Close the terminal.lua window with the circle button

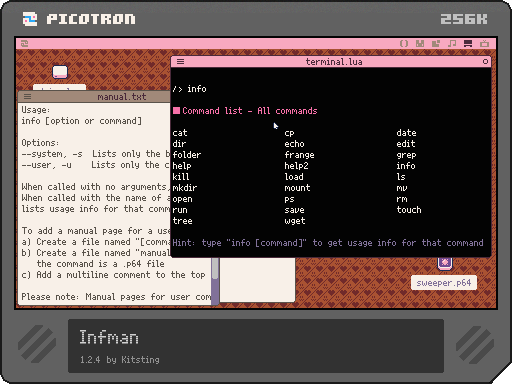(x=485, y=62)
